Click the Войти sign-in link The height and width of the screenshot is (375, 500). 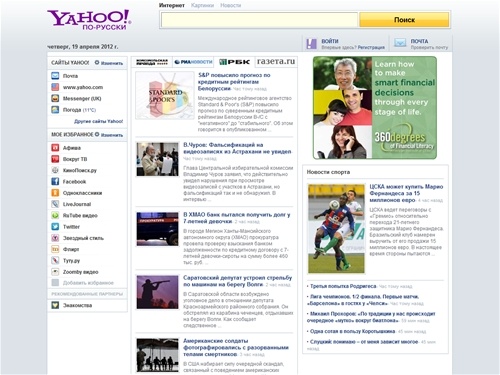330,41
